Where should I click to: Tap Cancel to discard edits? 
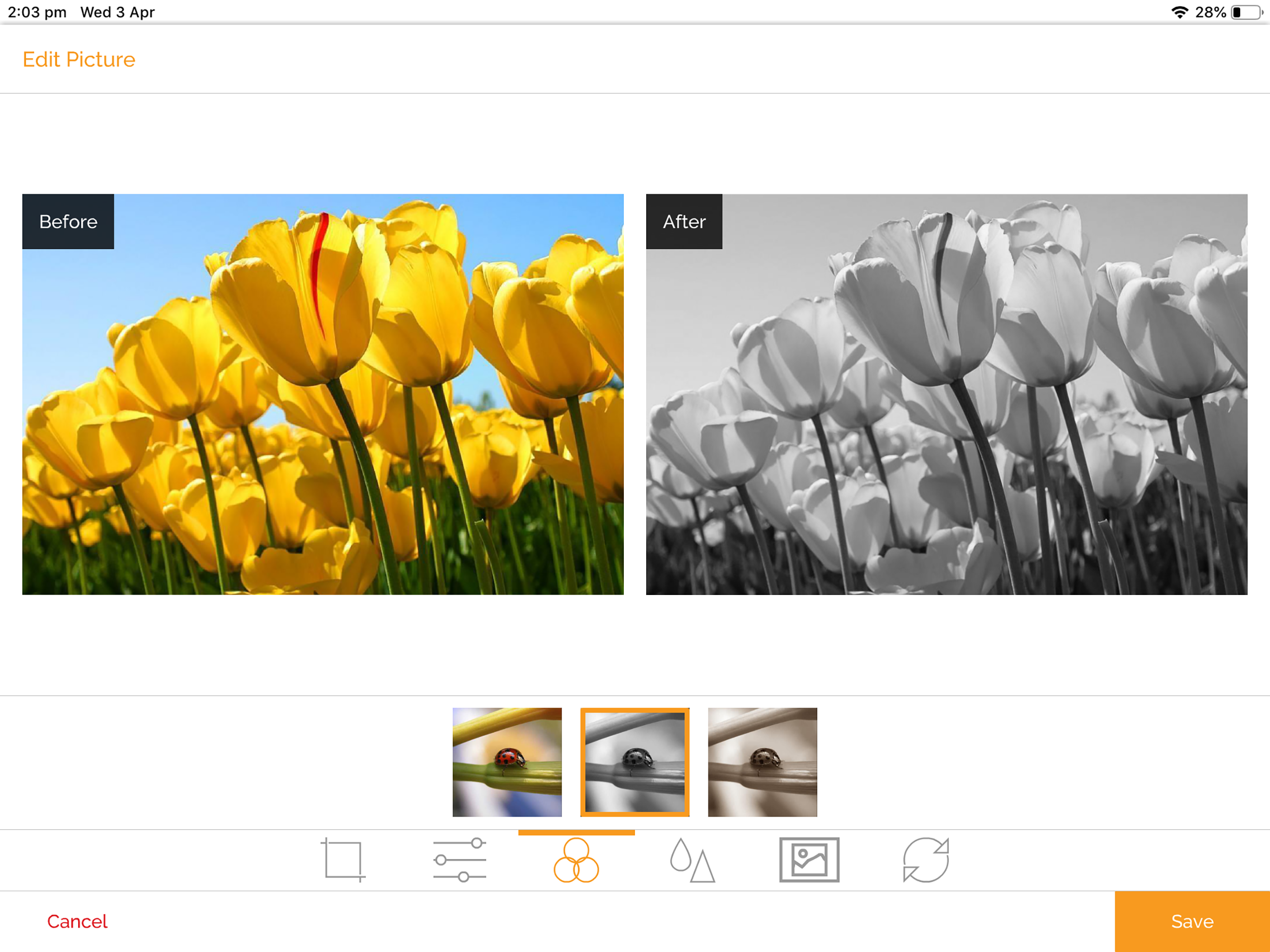[x=77, y=921]
